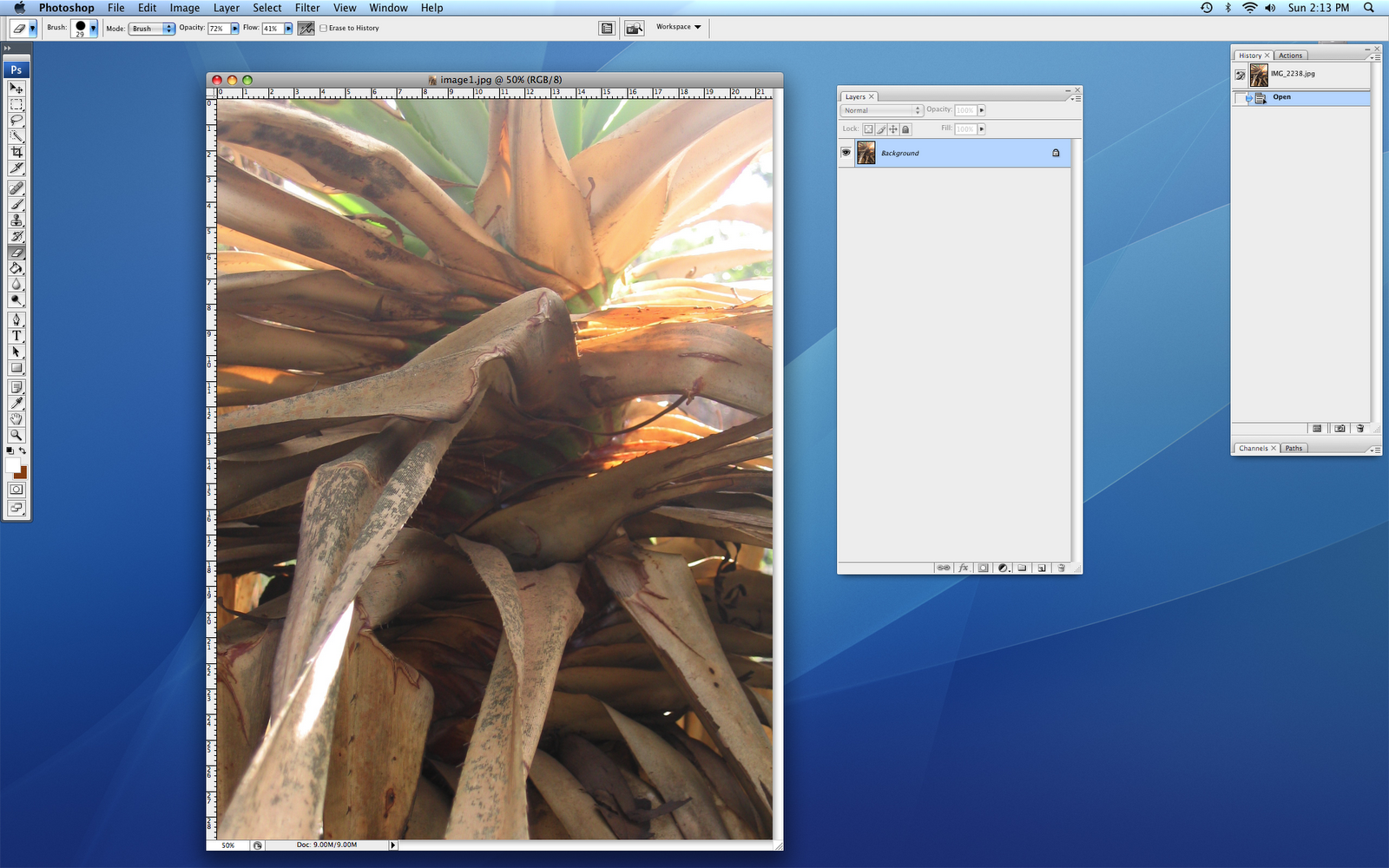Swap foreground and background colors
This screenshot has width=1389, height=868.
[x=23, y=450]
